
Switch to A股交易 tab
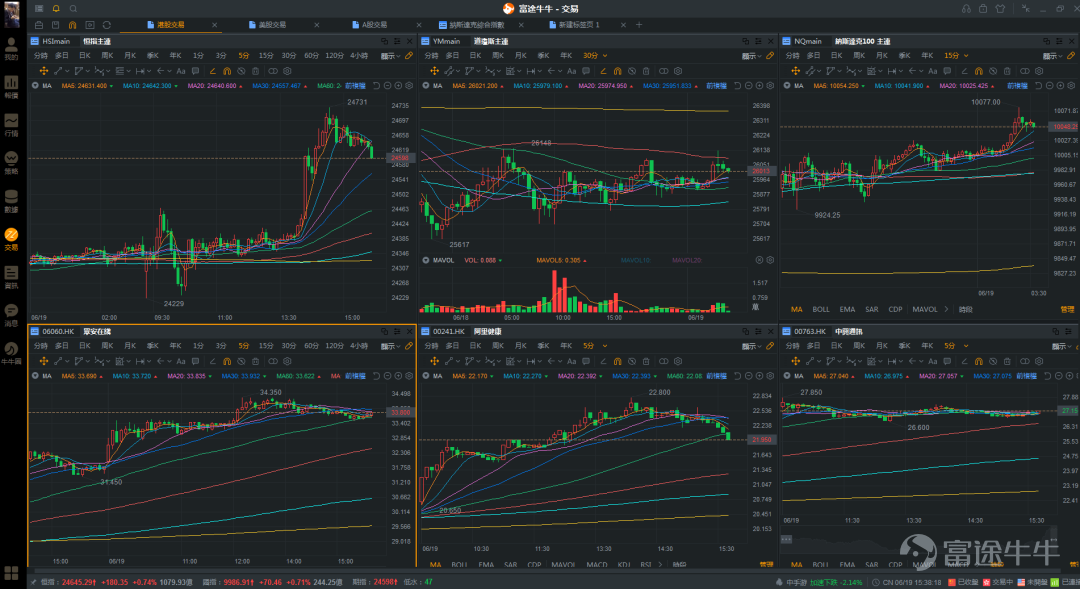pyautogui.click(x=370, y=25)
